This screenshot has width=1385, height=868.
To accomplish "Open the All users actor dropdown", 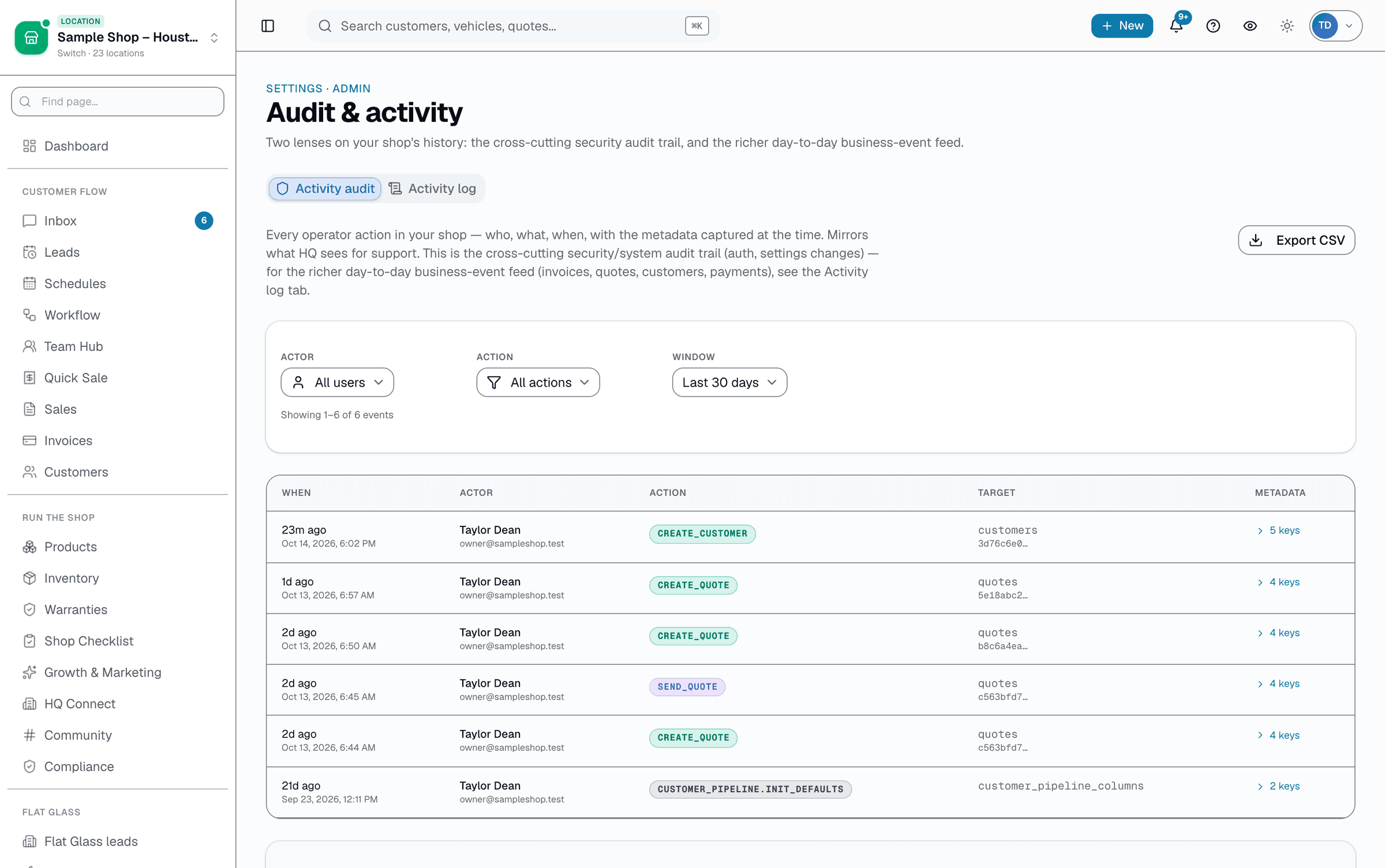I will [337, 383].
